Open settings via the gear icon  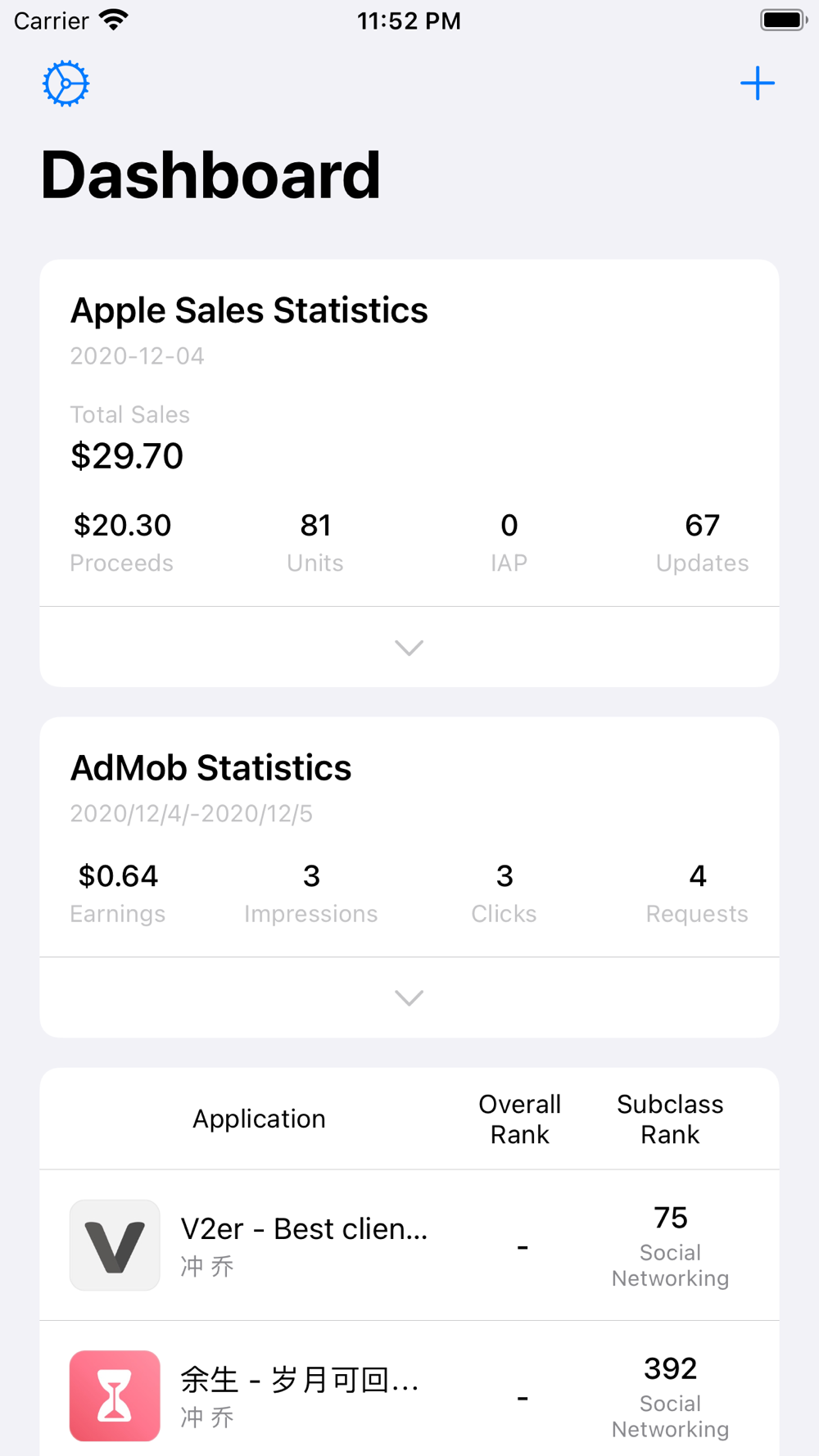66,84
